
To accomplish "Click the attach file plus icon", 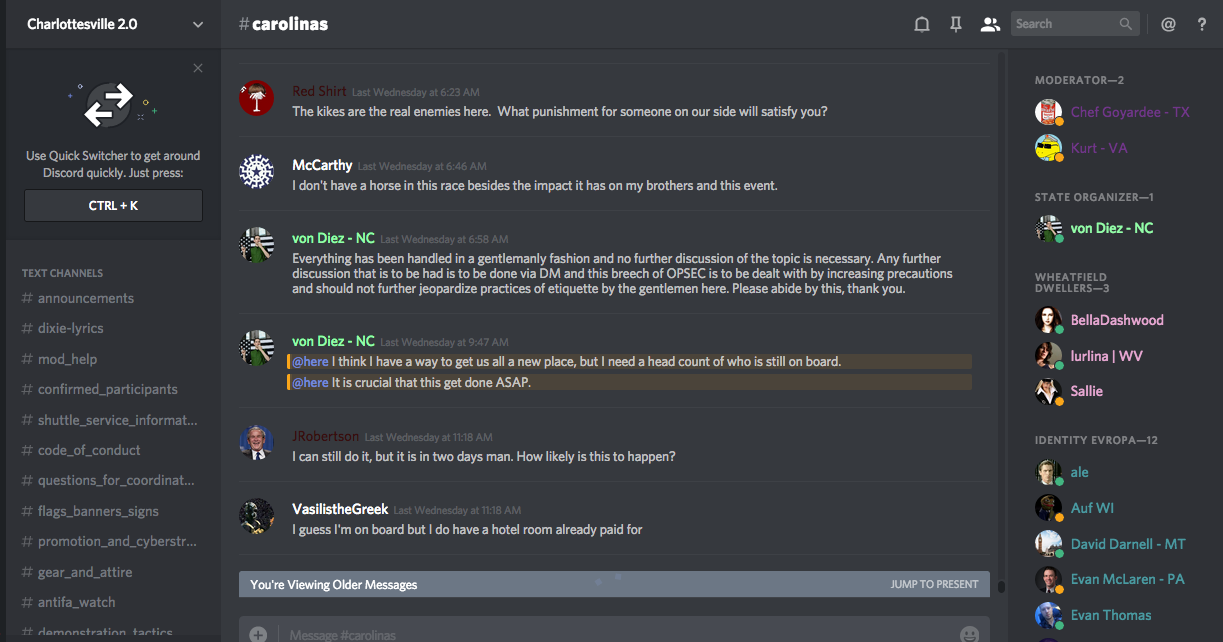I will (258, 634).
